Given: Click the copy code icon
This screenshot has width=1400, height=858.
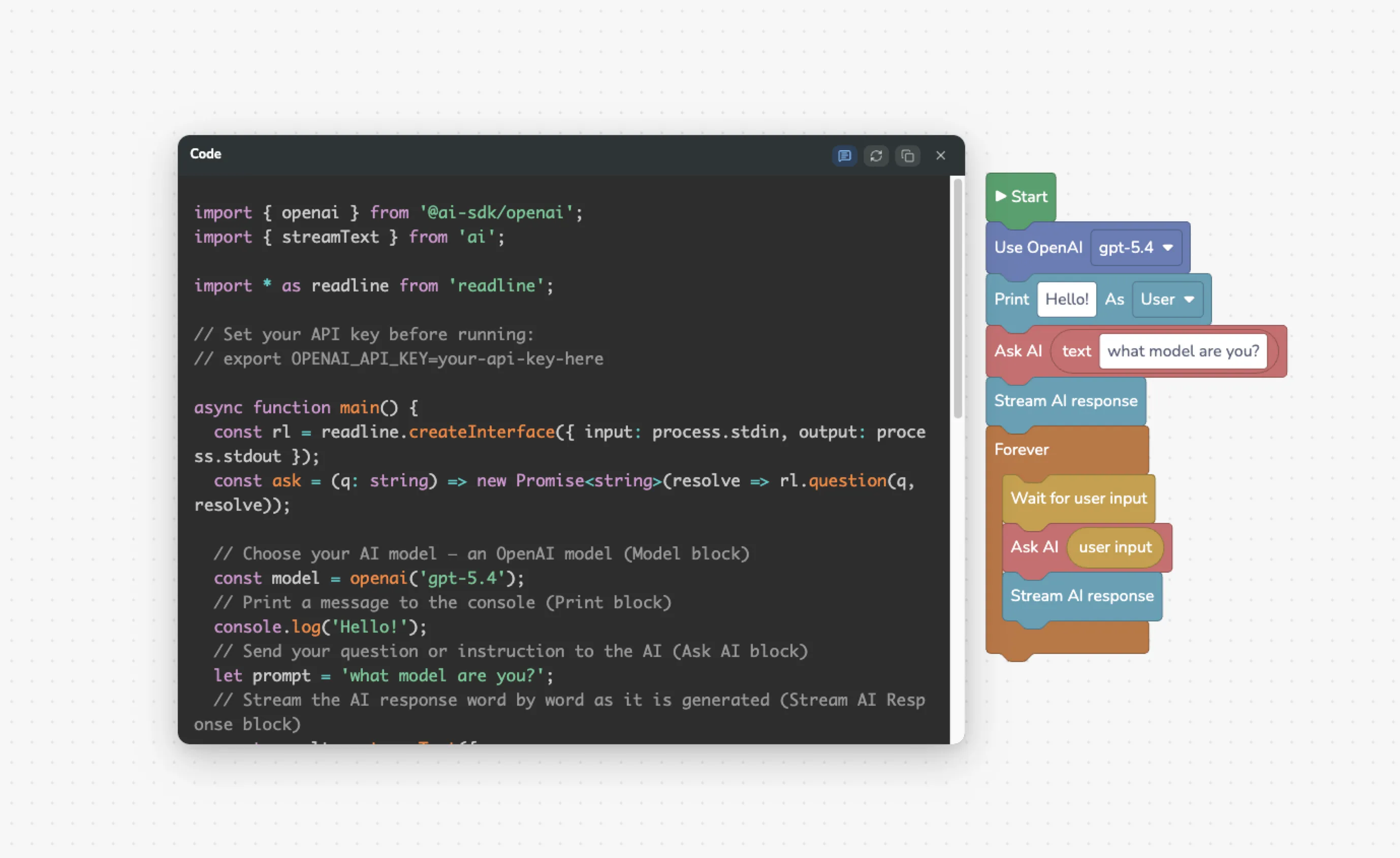Looking at the screenshot, I should (907, 155).
